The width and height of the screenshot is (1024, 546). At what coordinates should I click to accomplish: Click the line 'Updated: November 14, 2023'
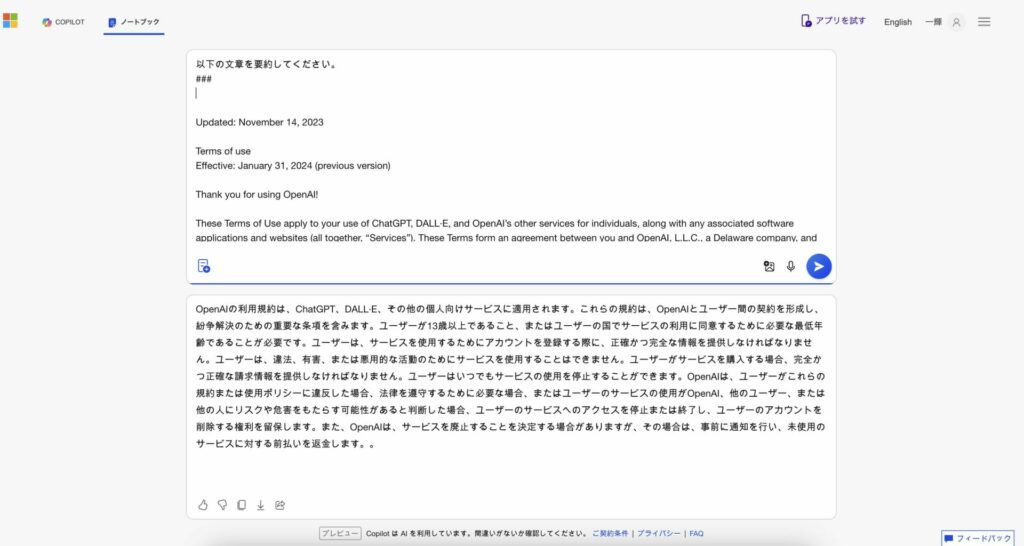259,122
